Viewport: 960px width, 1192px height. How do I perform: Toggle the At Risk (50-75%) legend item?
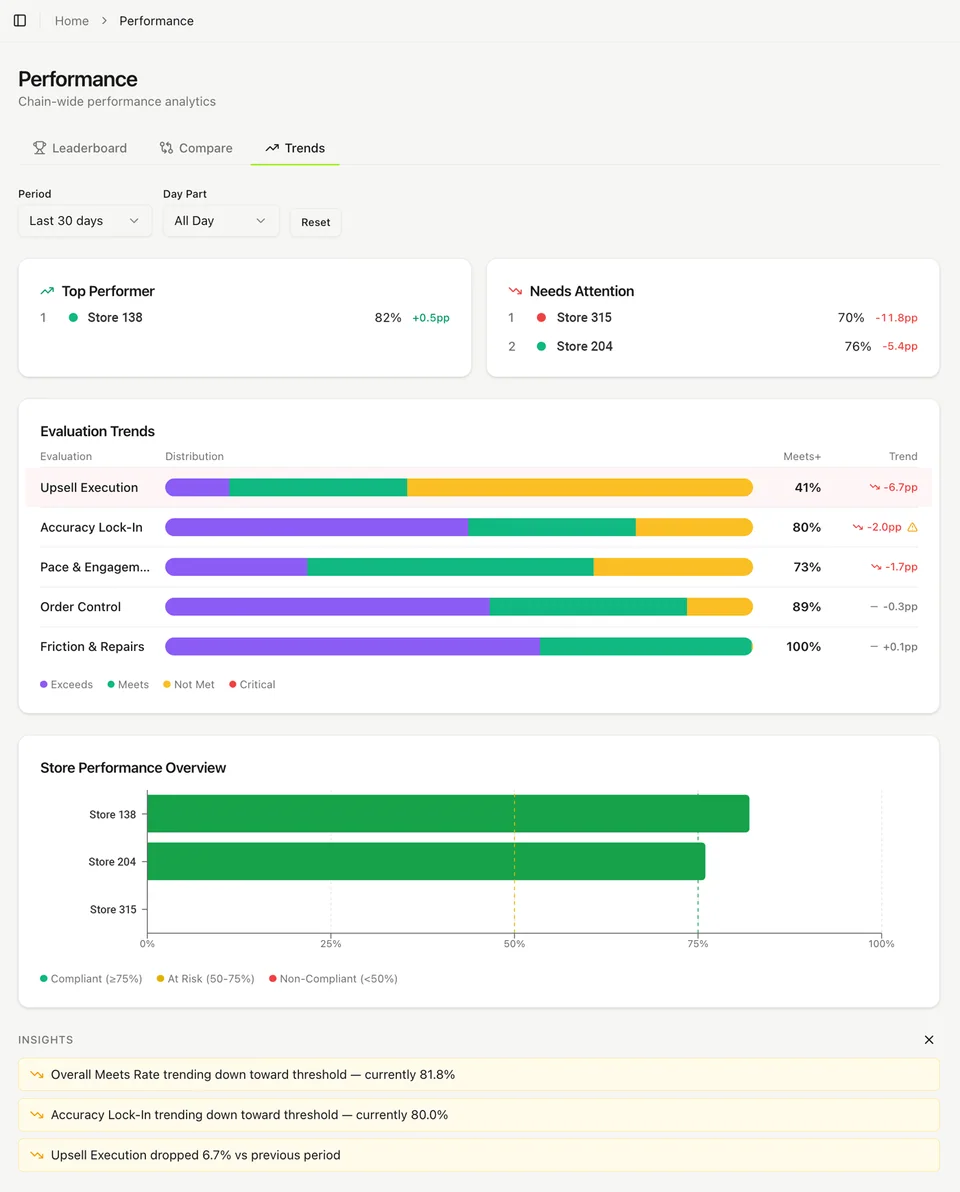click(x=205, y=978)
